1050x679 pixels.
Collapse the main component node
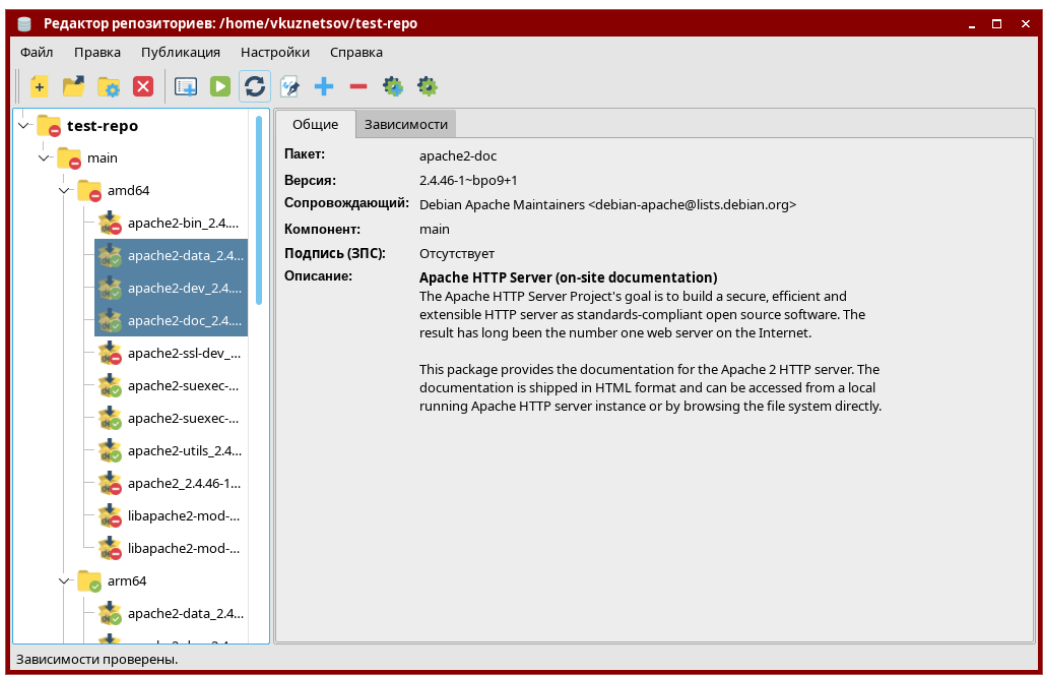44,158
